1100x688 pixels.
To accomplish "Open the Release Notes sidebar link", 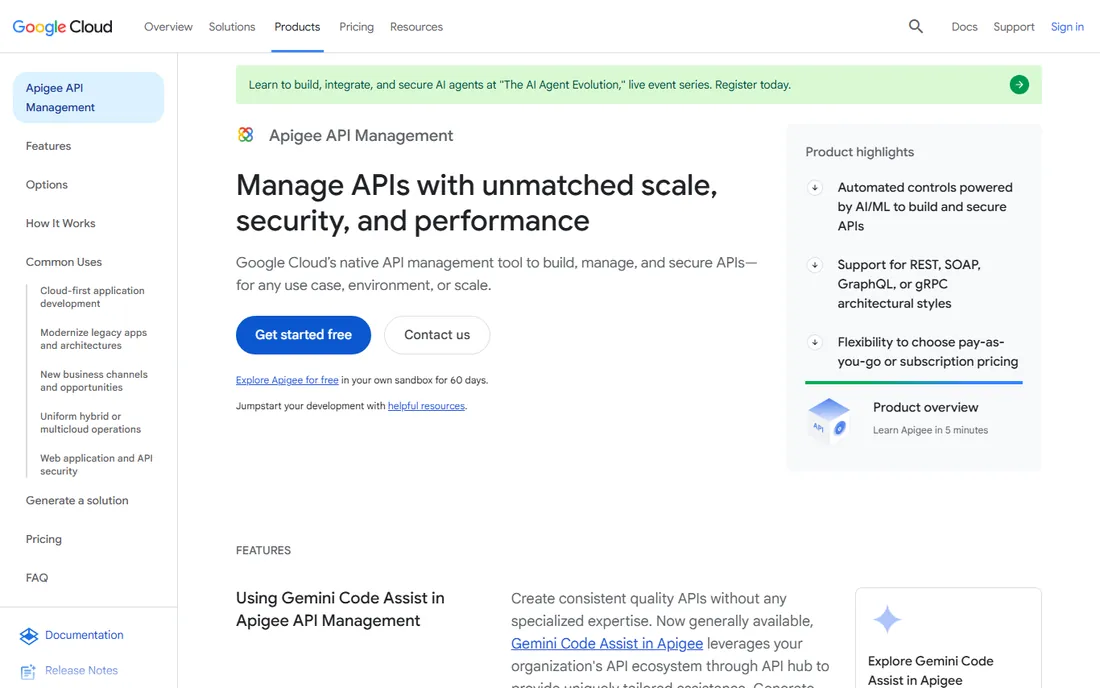I will pyautogui.click(x=81, y=670).
